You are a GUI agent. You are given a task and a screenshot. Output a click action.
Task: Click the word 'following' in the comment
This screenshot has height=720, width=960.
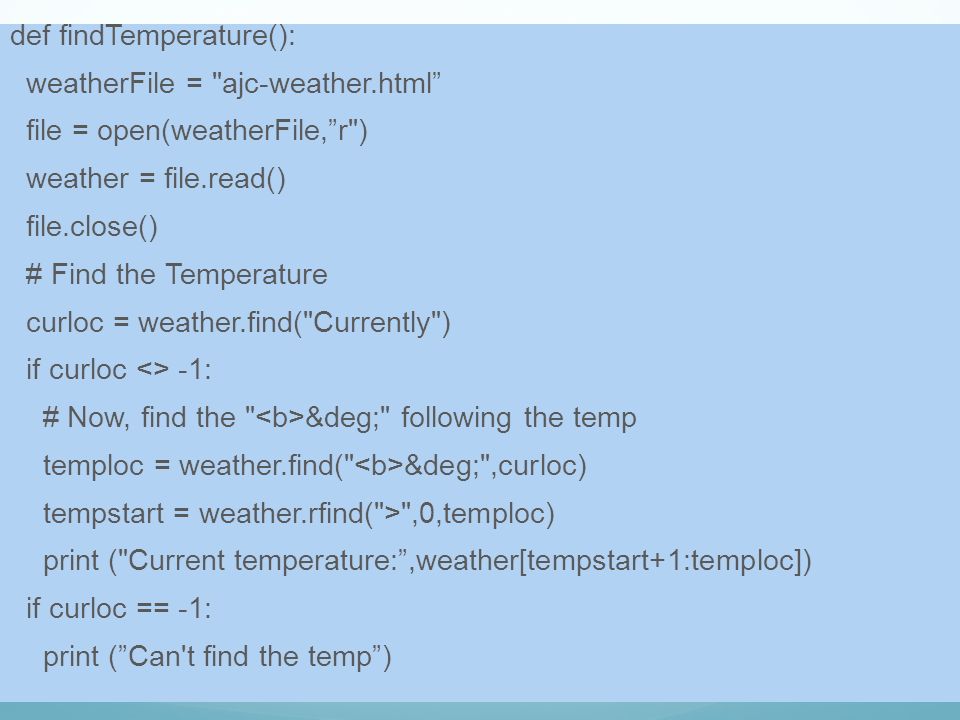coord(456,418)
